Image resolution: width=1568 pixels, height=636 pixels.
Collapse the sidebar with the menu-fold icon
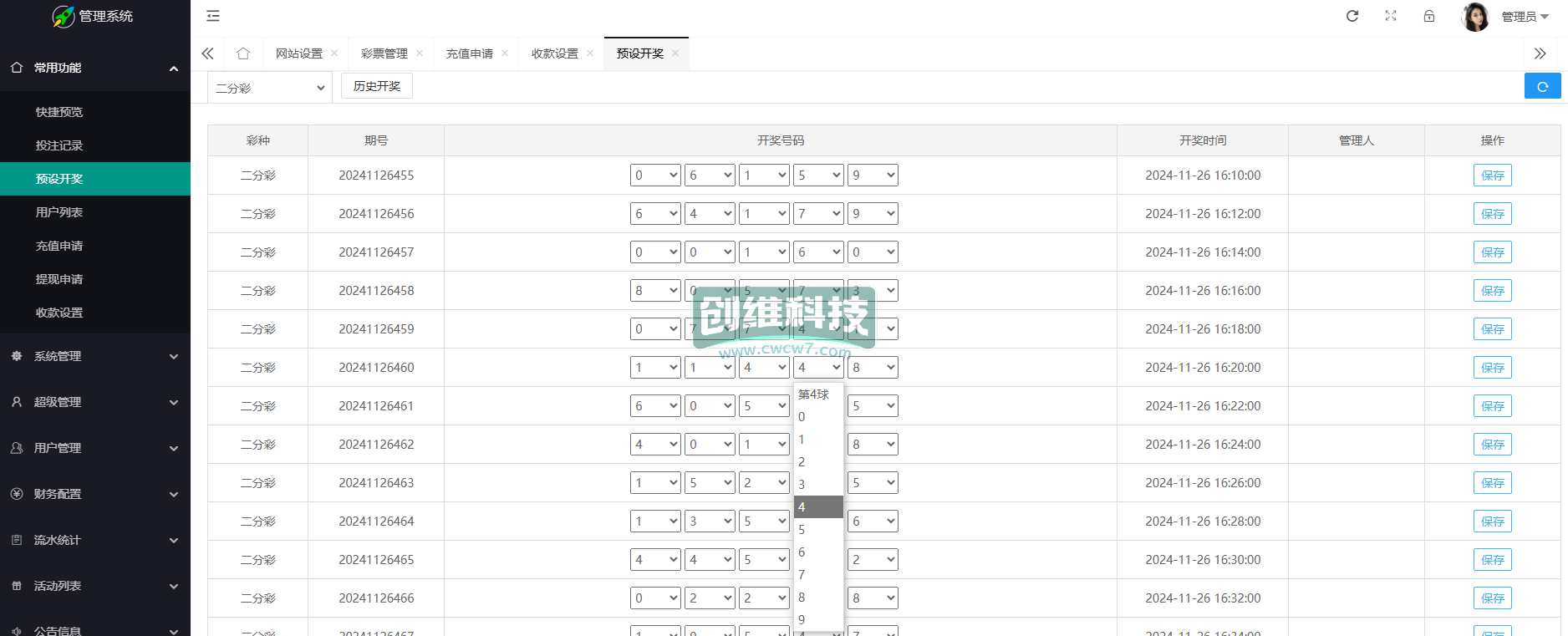click(x=213, y=16)
